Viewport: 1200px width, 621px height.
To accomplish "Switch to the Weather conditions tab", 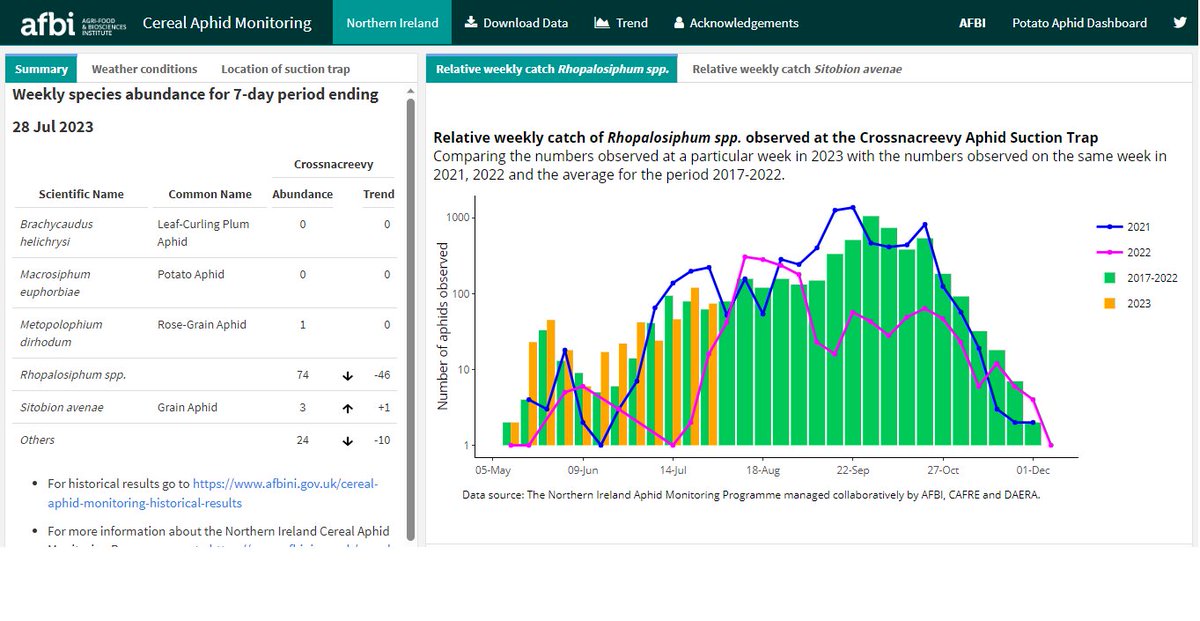I will [x=144, y=69].
